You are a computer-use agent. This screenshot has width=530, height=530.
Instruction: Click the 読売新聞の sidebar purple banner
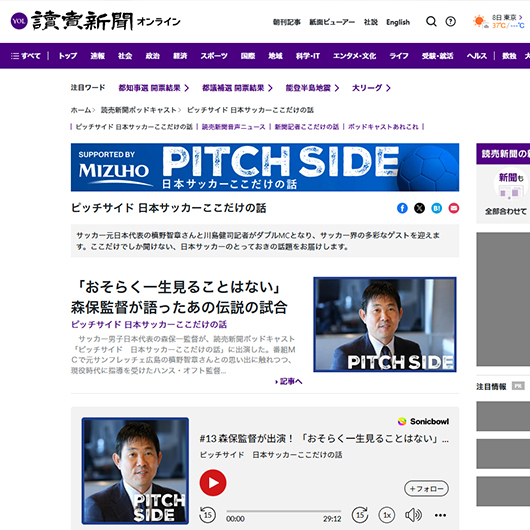pyautogui.click(x=503, y=154)
